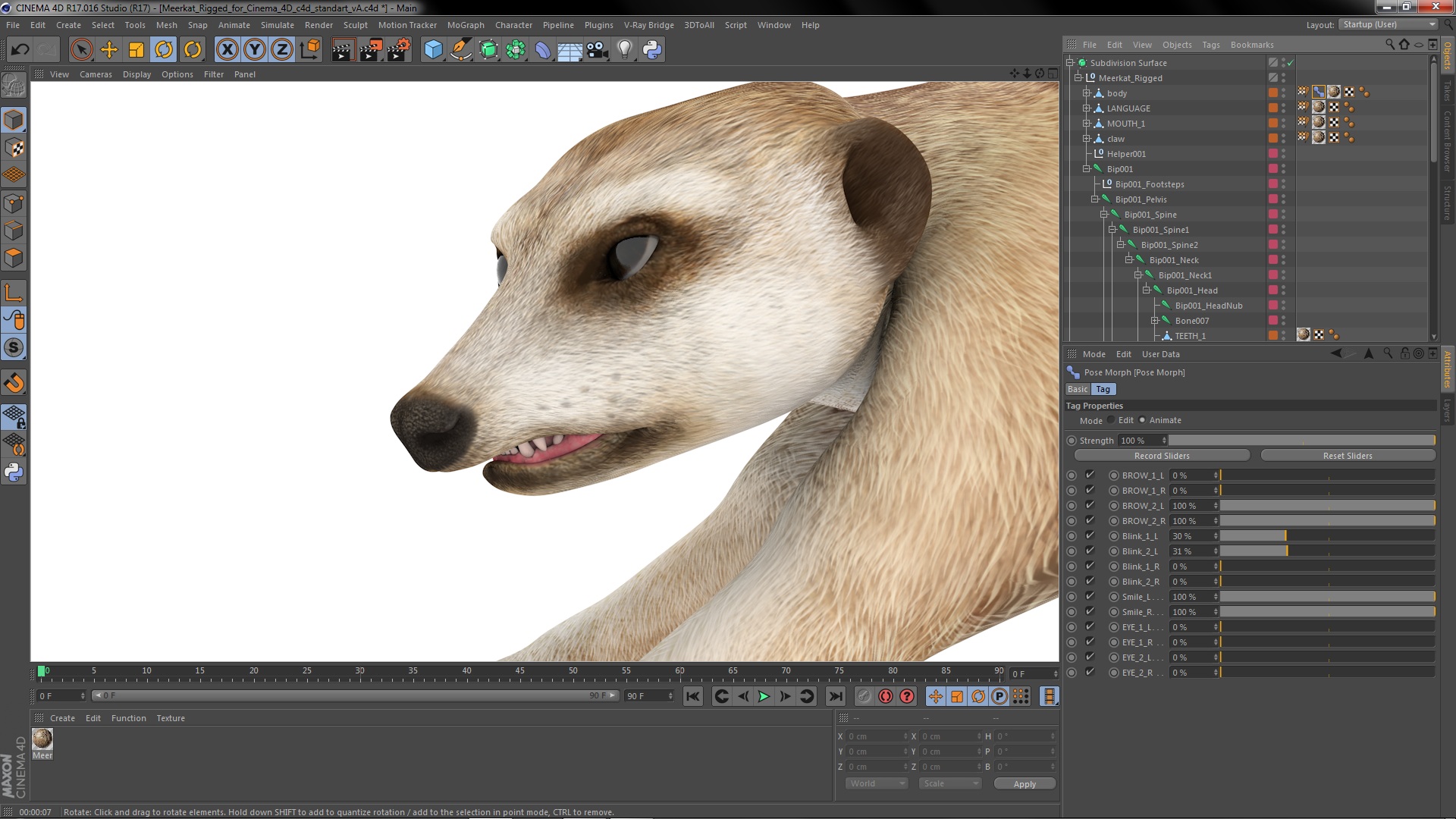Expand the body object tree
This screenshot has height=819, width=1456.
1086,93
